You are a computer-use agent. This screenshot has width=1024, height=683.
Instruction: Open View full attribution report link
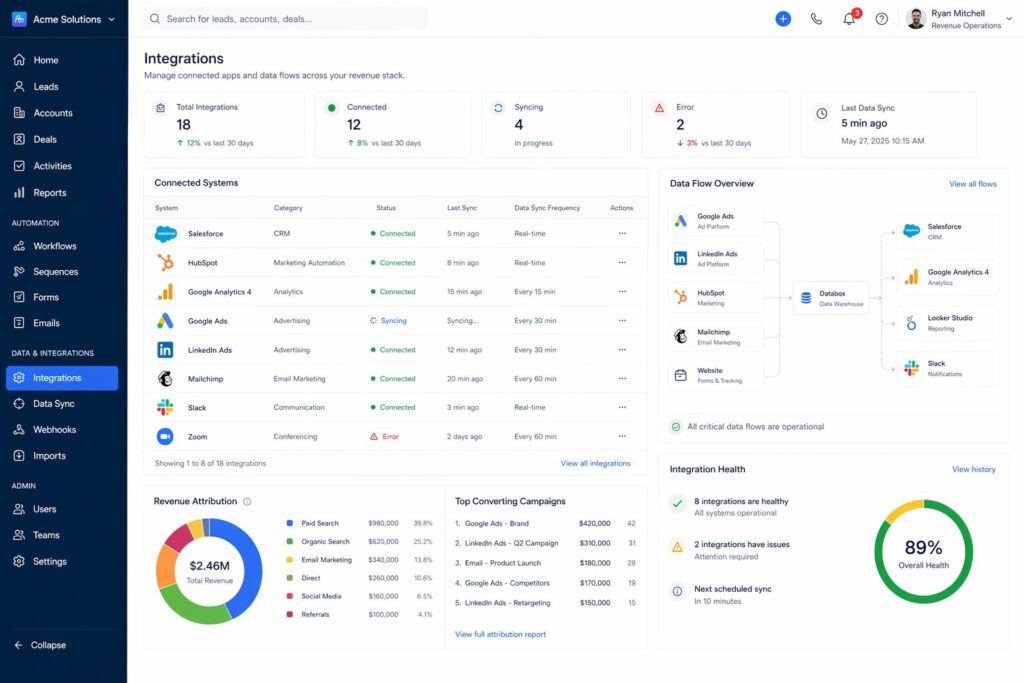coord(500,634)
